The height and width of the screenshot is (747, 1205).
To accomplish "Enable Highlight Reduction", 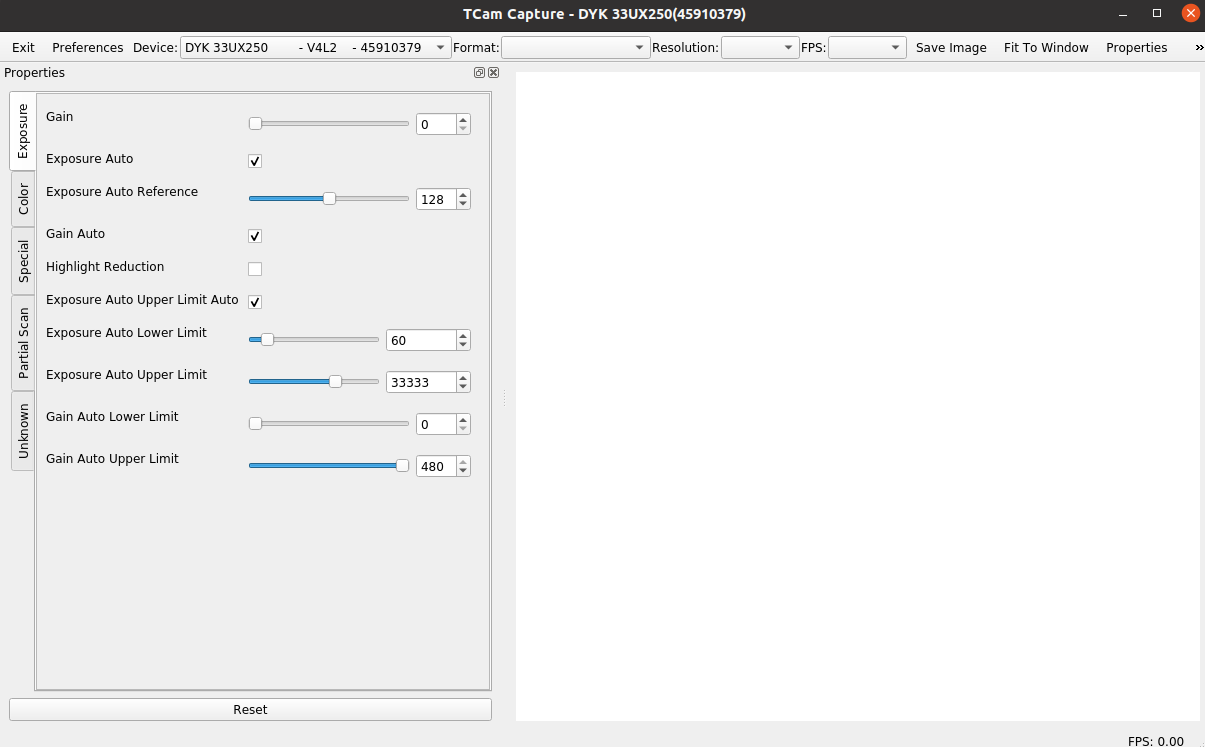I will point(255,268).
